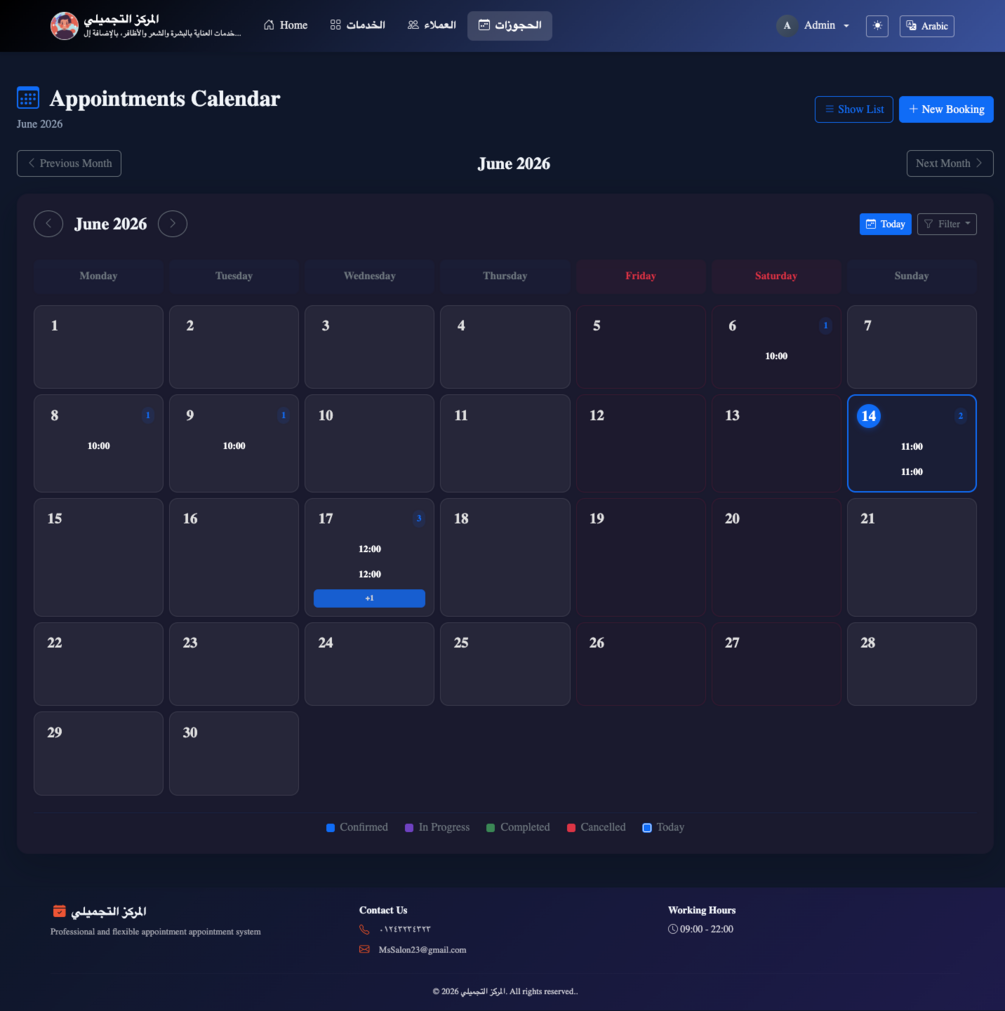1005x1011 pixels.
Task: Click the calendar icon beside Appointments Calendar
Action: tap(28, 98)
